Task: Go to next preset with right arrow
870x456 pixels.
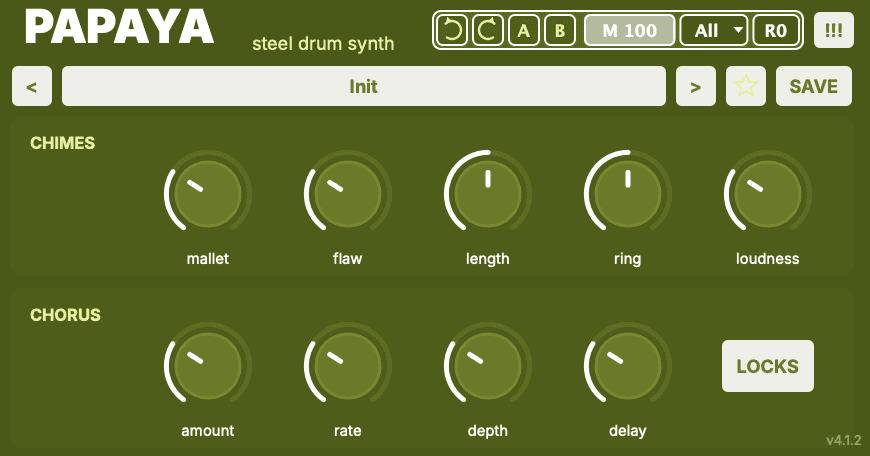Action: (696, 86)
